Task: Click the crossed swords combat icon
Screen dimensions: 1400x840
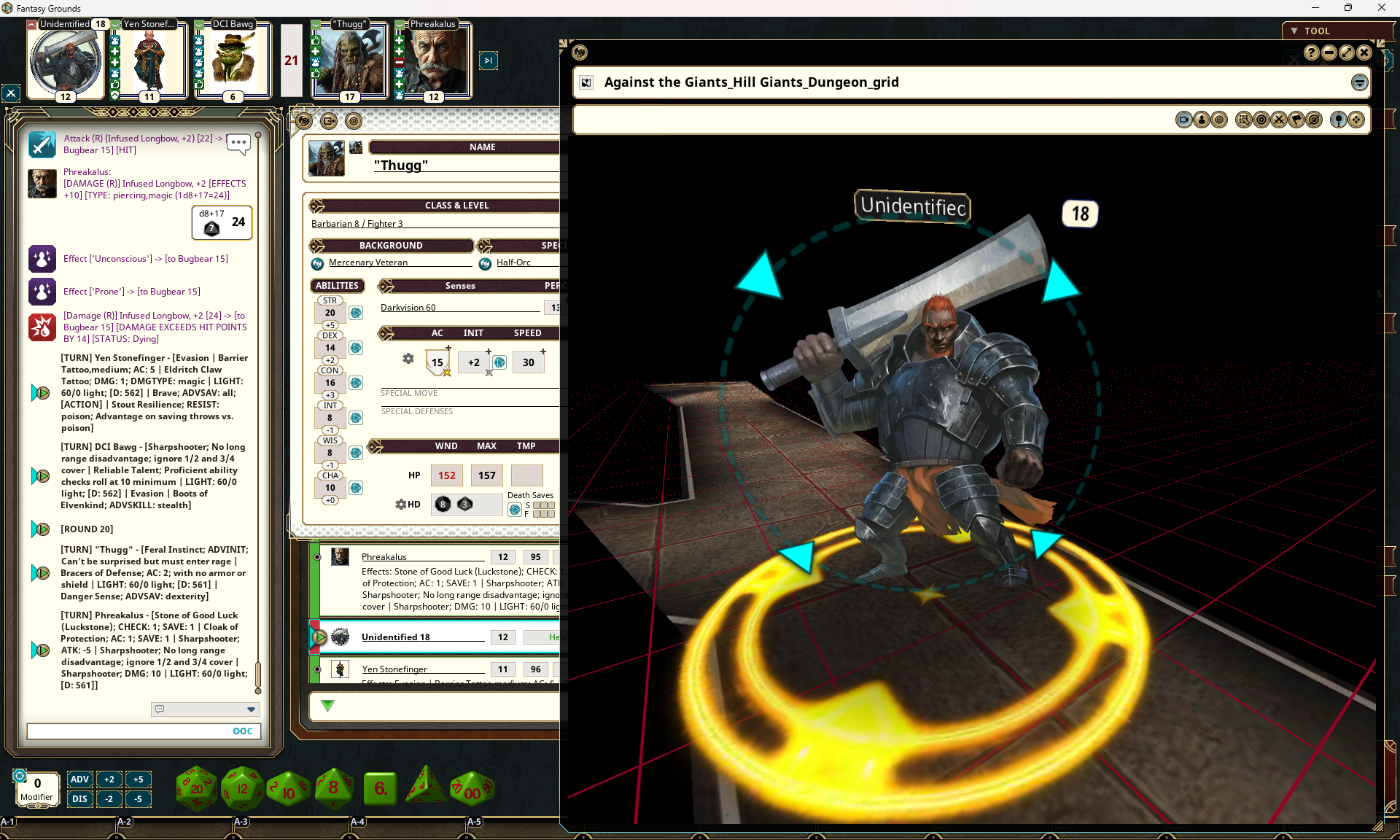Action: pos(1279,120)
